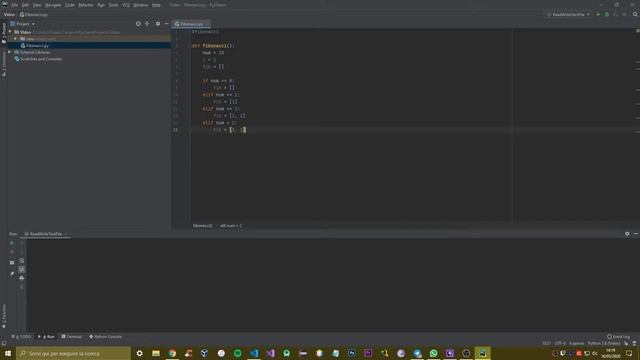Open the Help menu

156,5
